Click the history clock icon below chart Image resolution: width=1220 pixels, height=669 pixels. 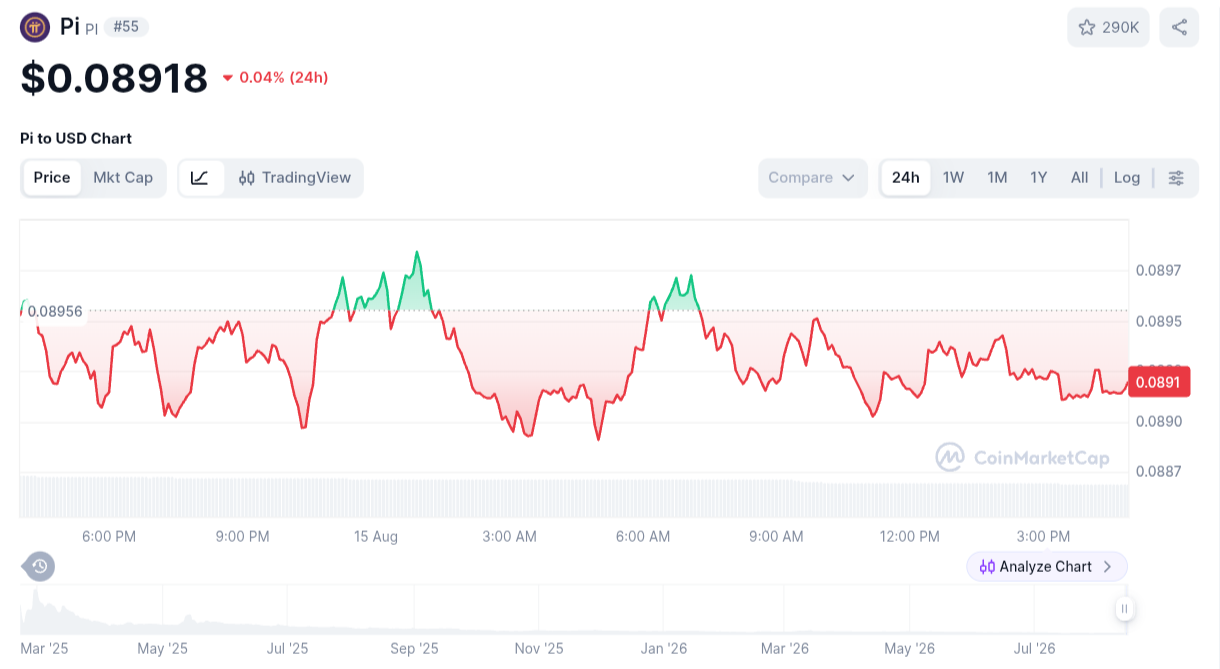[39, 567]
